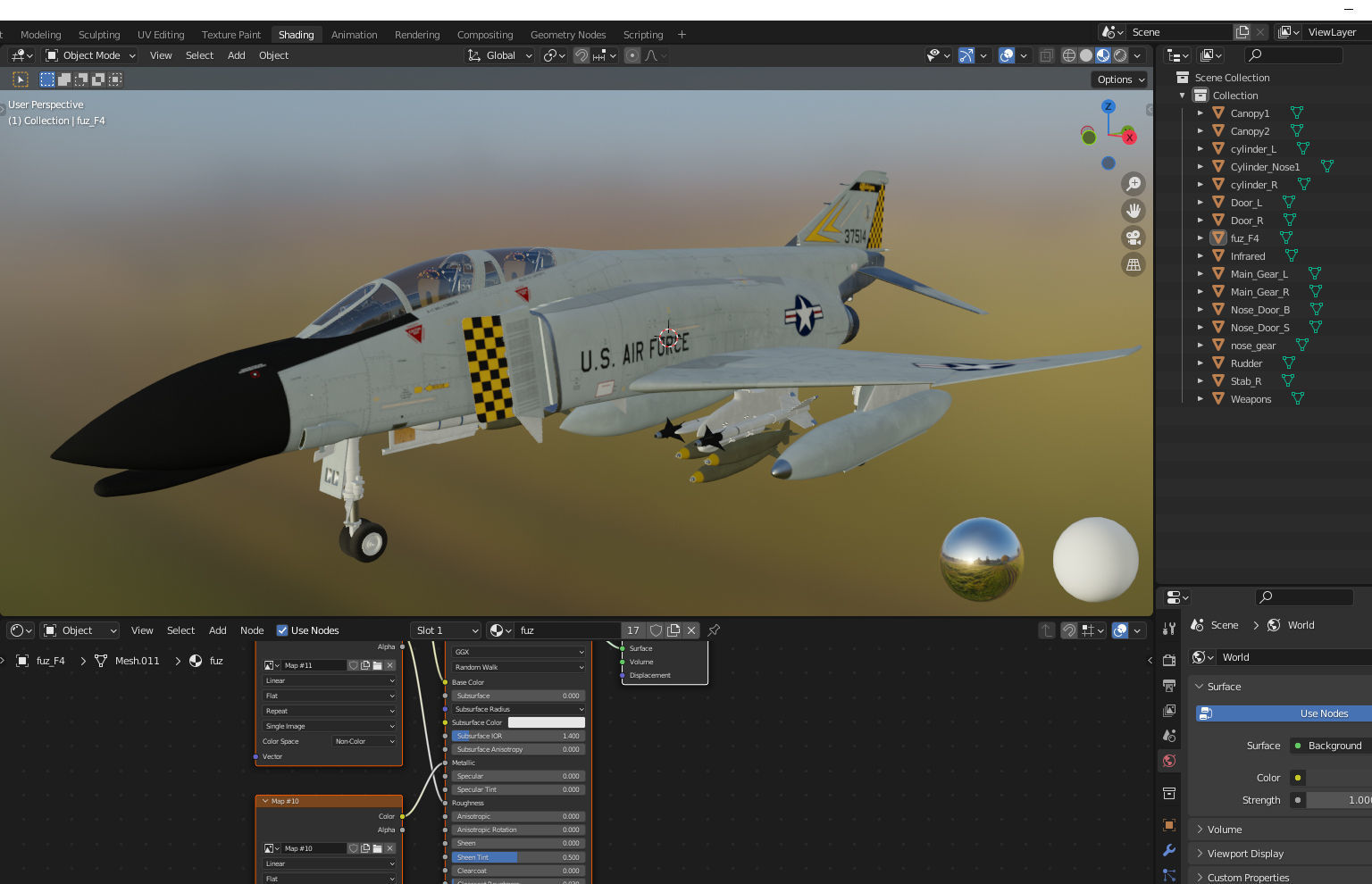Adjust the World Strength value field
This screenshot has width=1372, height=884.
(x=1339, y=800)
